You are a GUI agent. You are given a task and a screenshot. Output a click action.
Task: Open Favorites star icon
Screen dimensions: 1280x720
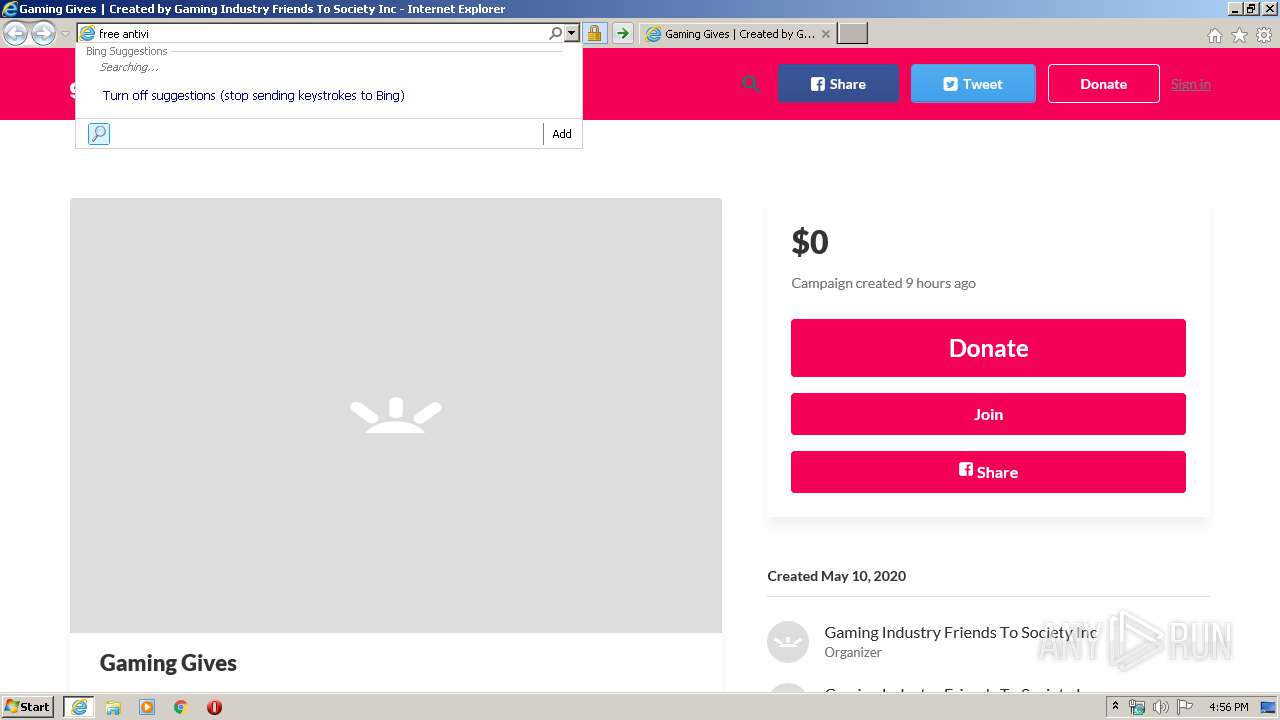[x=1239, y=35]
